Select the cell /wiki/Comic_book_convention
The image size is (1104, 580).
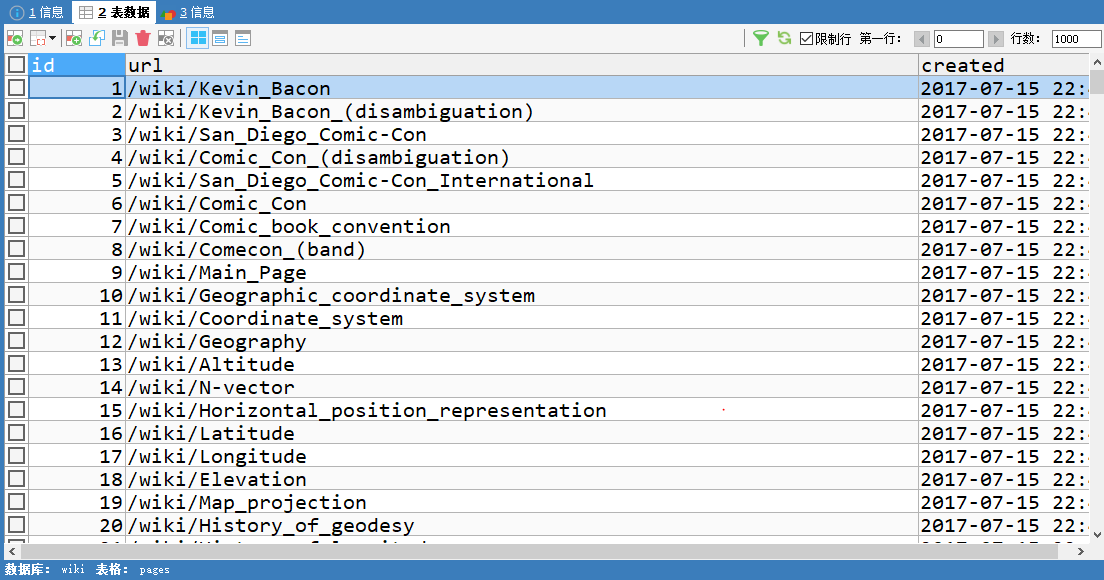tap(522, 226)
